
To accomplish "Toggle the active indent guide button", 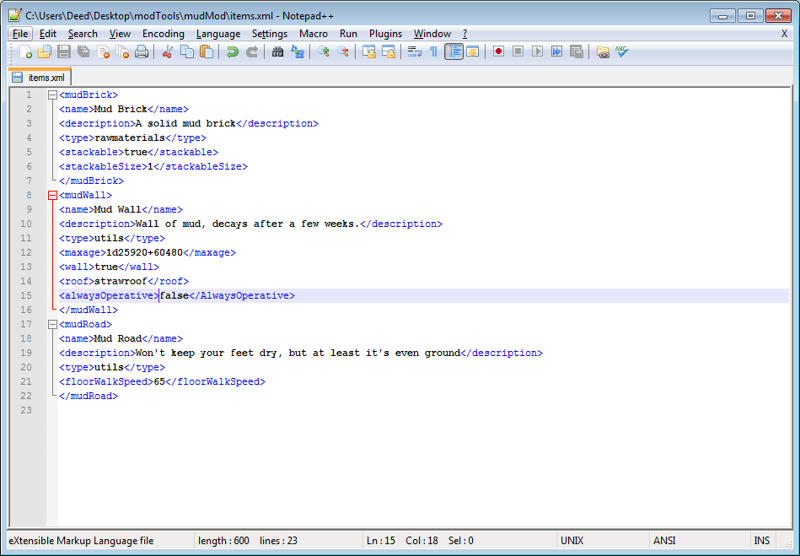I will coord(454,52).
